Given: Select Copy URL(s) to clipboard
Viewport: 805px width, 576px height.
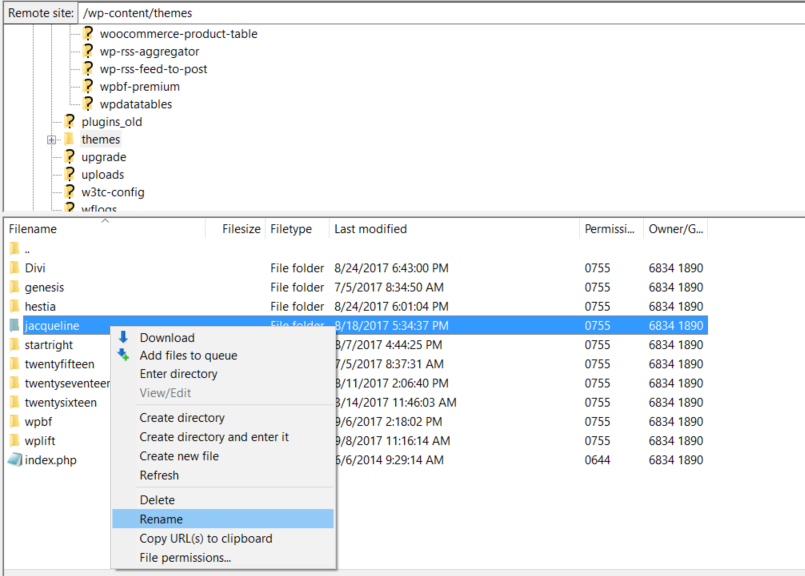Looking at the screenshot, I should click(223, 539).
